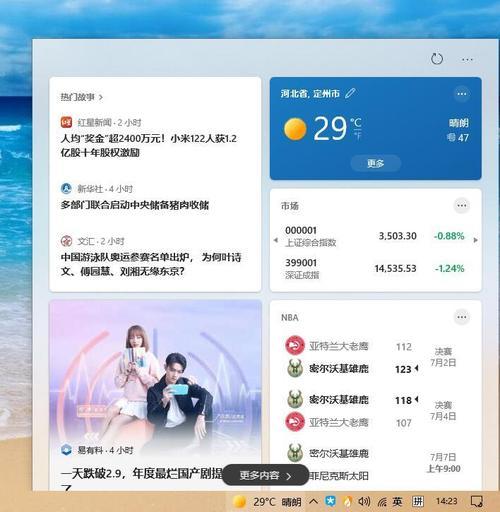Screen dimensions: 500x512
Task: Click the Wi-Fi network tray icon
Action: click(382, 501)
